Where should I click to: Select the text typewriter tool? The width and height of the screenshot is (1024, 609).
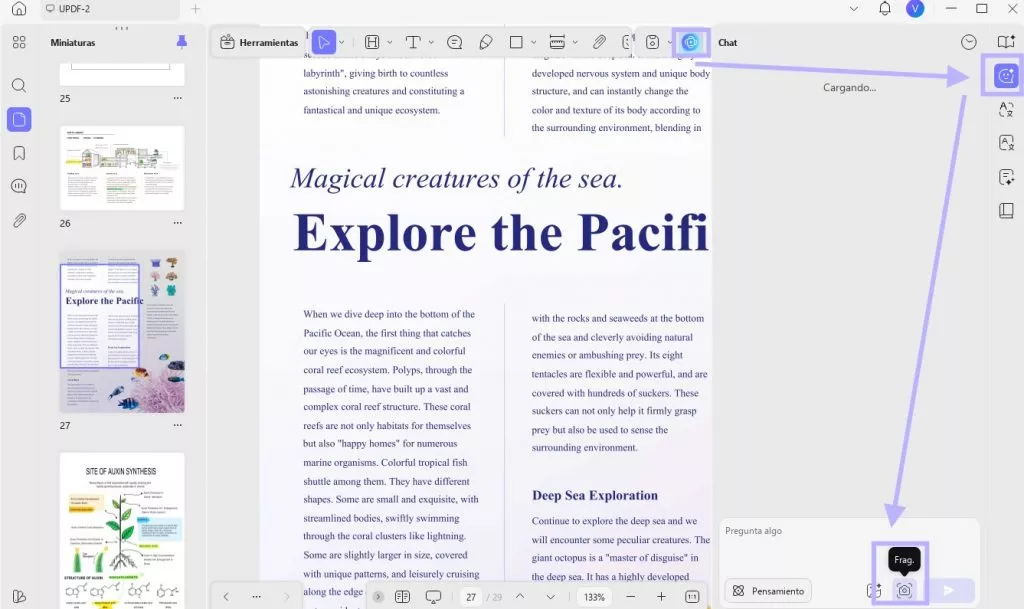413,42
